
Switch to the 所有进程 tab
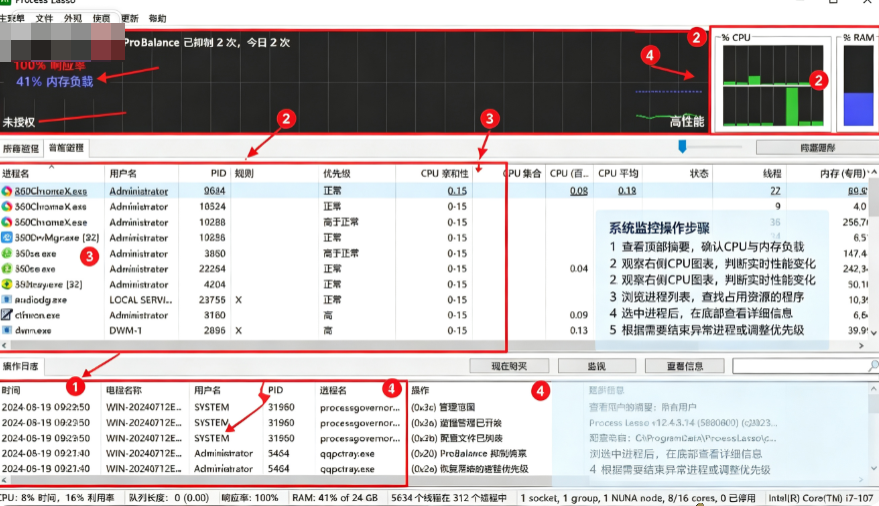point(21,148)
